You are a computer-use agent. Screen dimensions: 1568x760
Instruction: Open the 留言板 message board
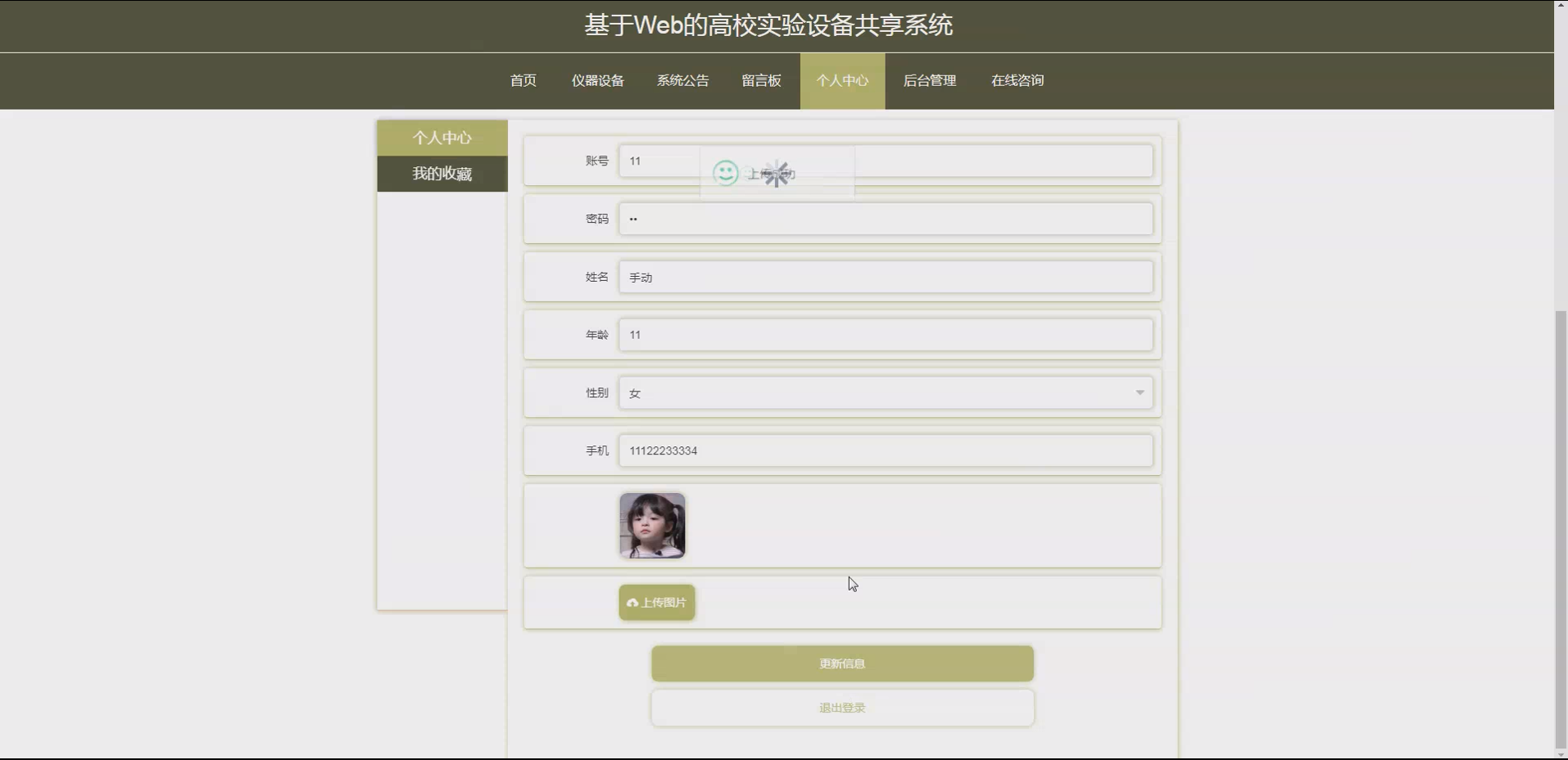point(760,80)
